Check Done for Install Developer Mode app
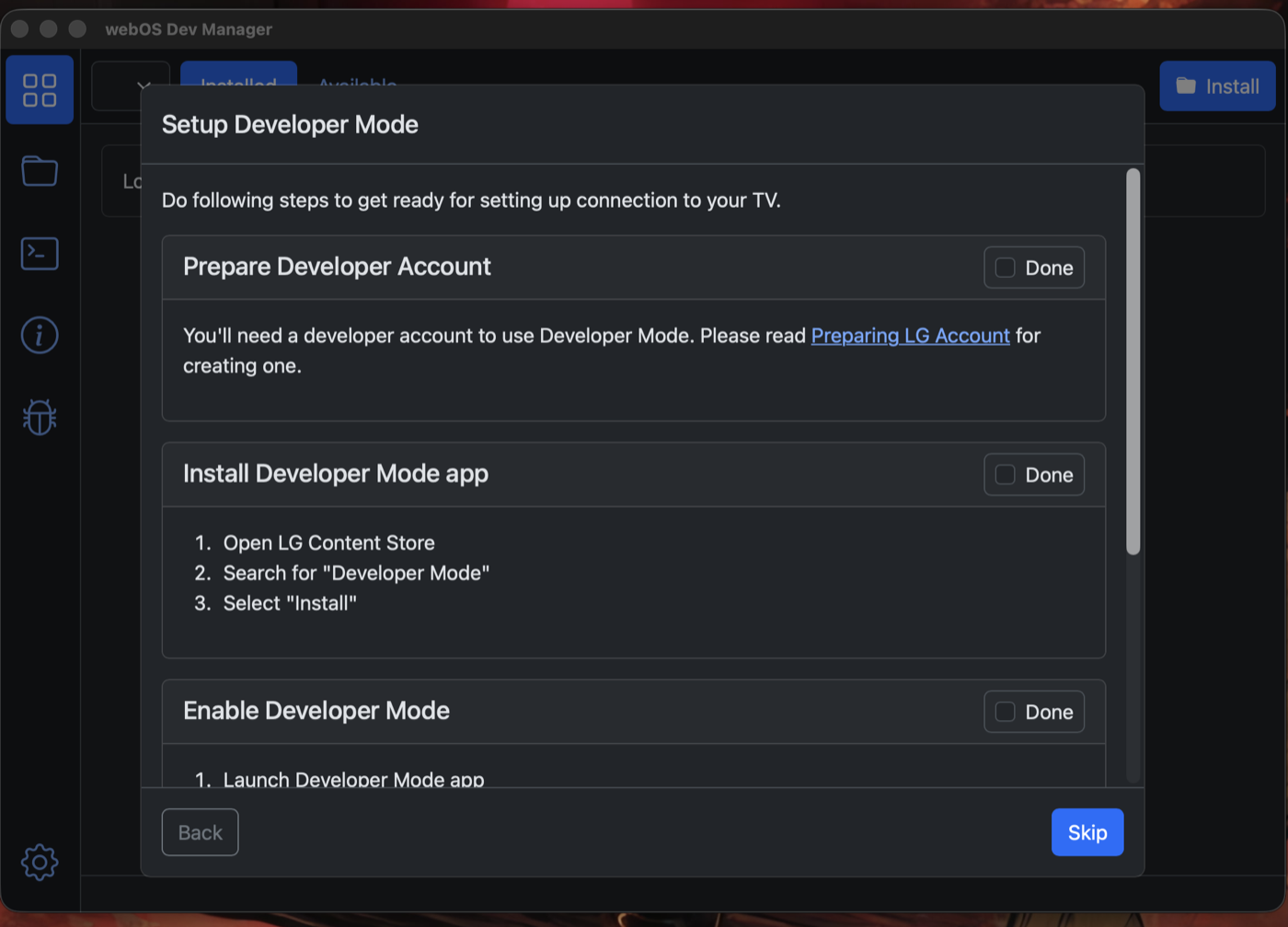Image resolution: width=1288 pixels, height=927 pixels. [x=1034, y=475]
